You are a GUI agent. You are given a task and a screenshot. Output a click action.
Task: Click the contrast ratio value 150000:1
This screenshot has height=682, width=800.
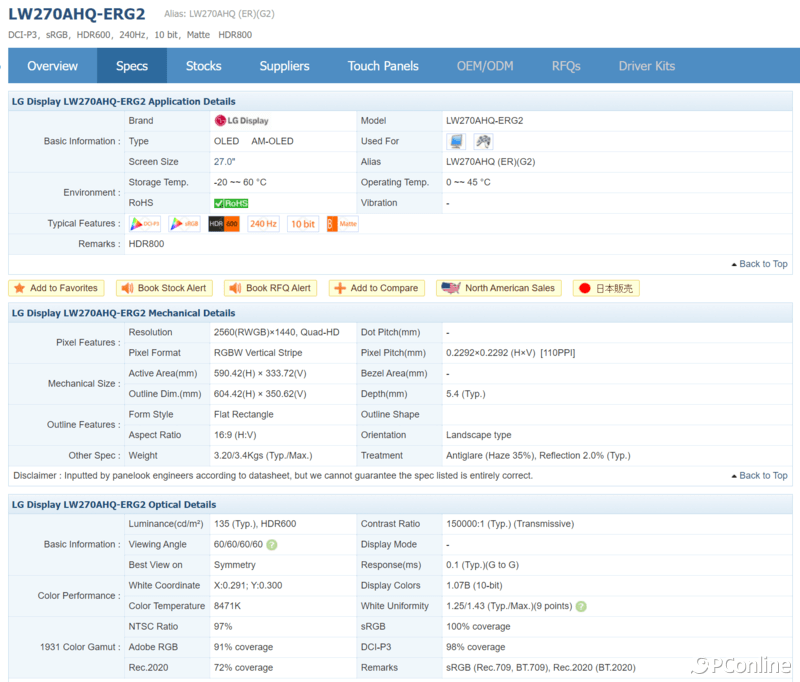[510, 524]
